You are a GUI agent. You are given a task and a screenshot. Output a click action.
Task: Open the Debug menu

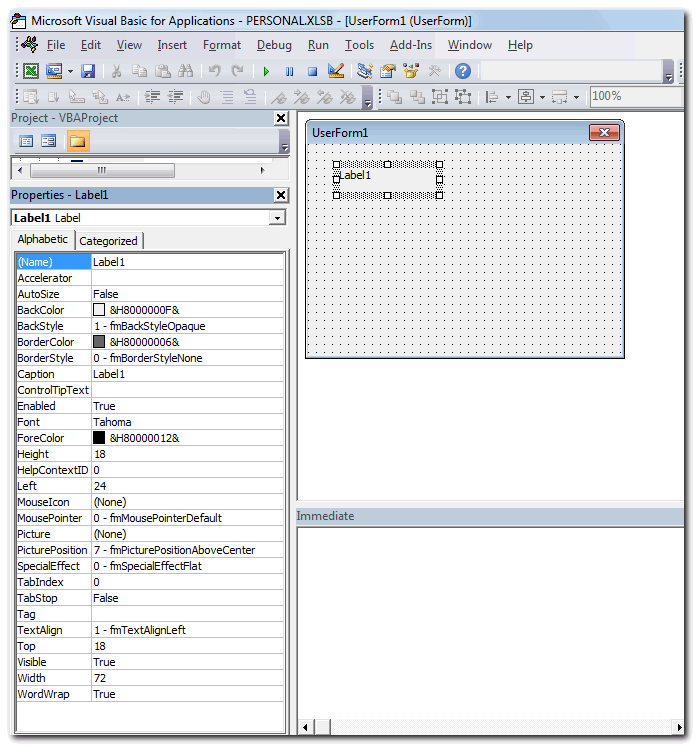pos(274,45)
